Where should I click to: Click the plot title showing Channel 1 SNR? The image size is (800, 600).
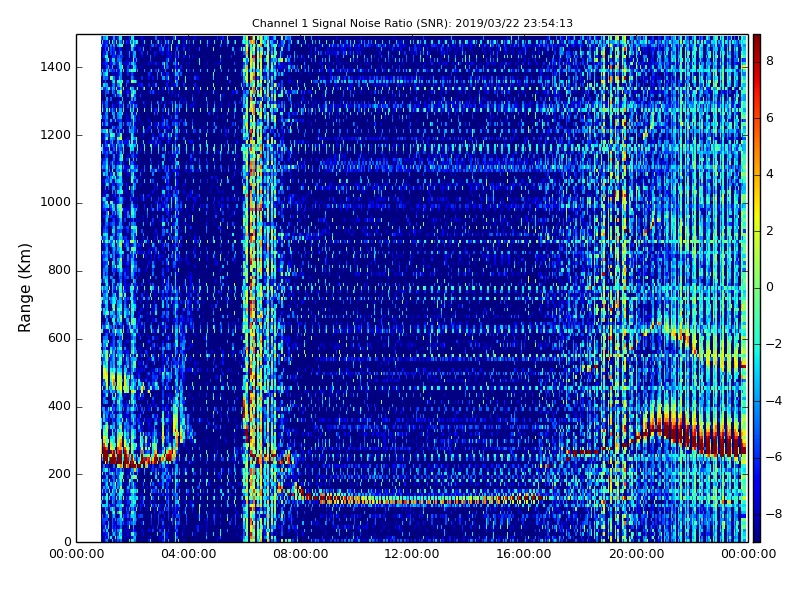coord(412,23)
